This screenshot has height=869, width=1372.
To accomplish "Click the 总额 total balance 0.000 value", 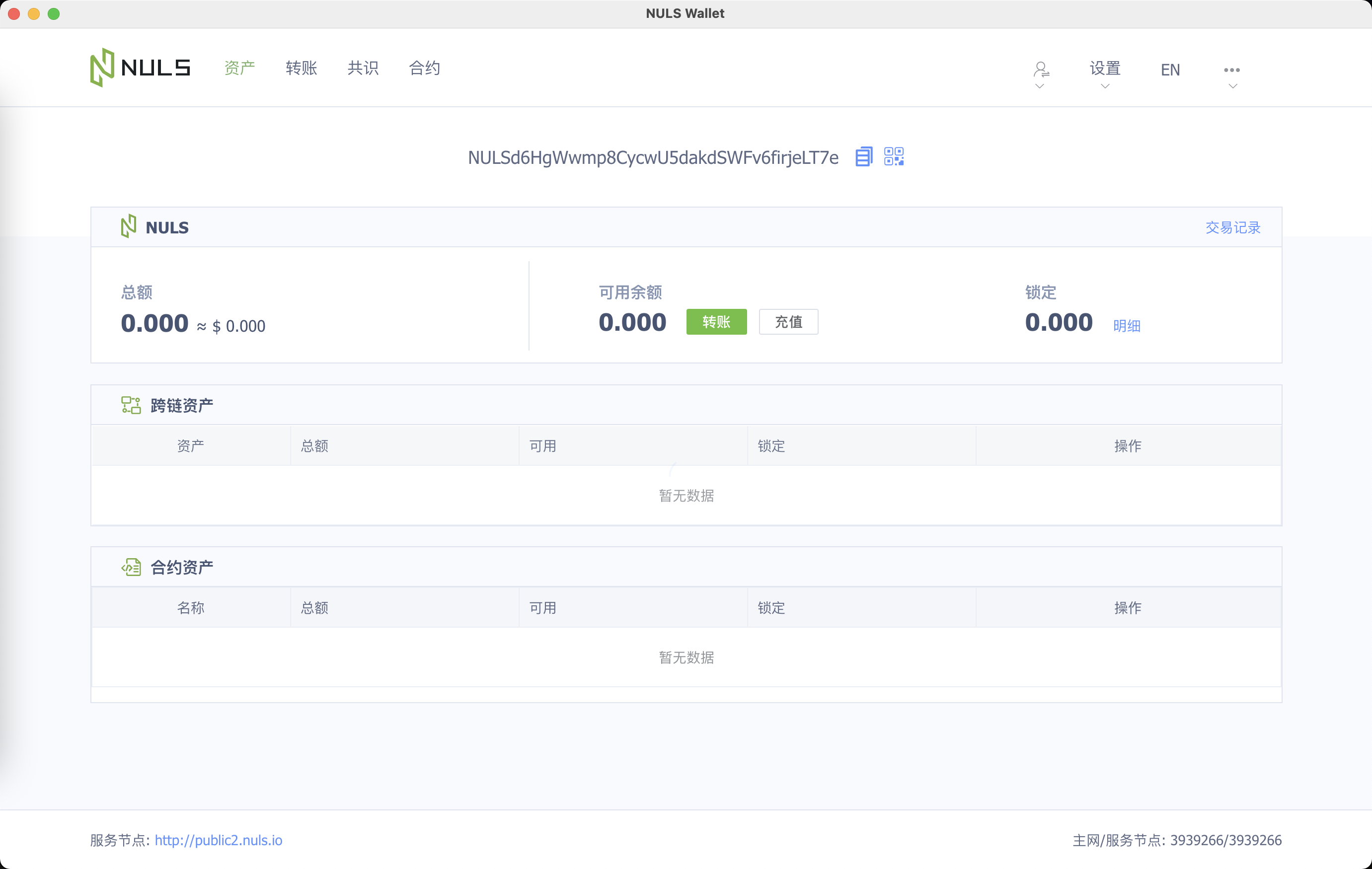I will coord(154,323).
